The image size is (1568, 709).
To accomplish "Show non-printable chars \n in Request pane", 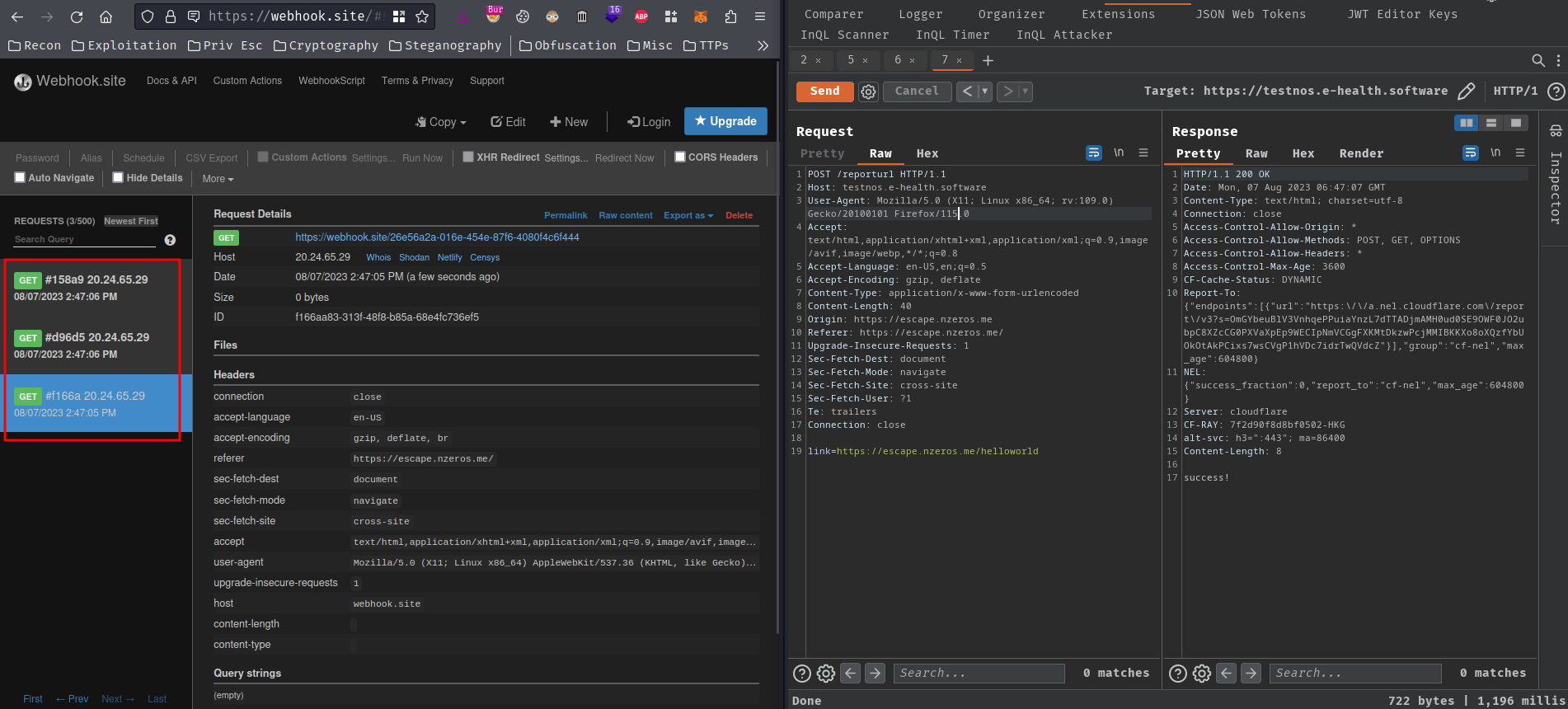I will coord(1119,153).
